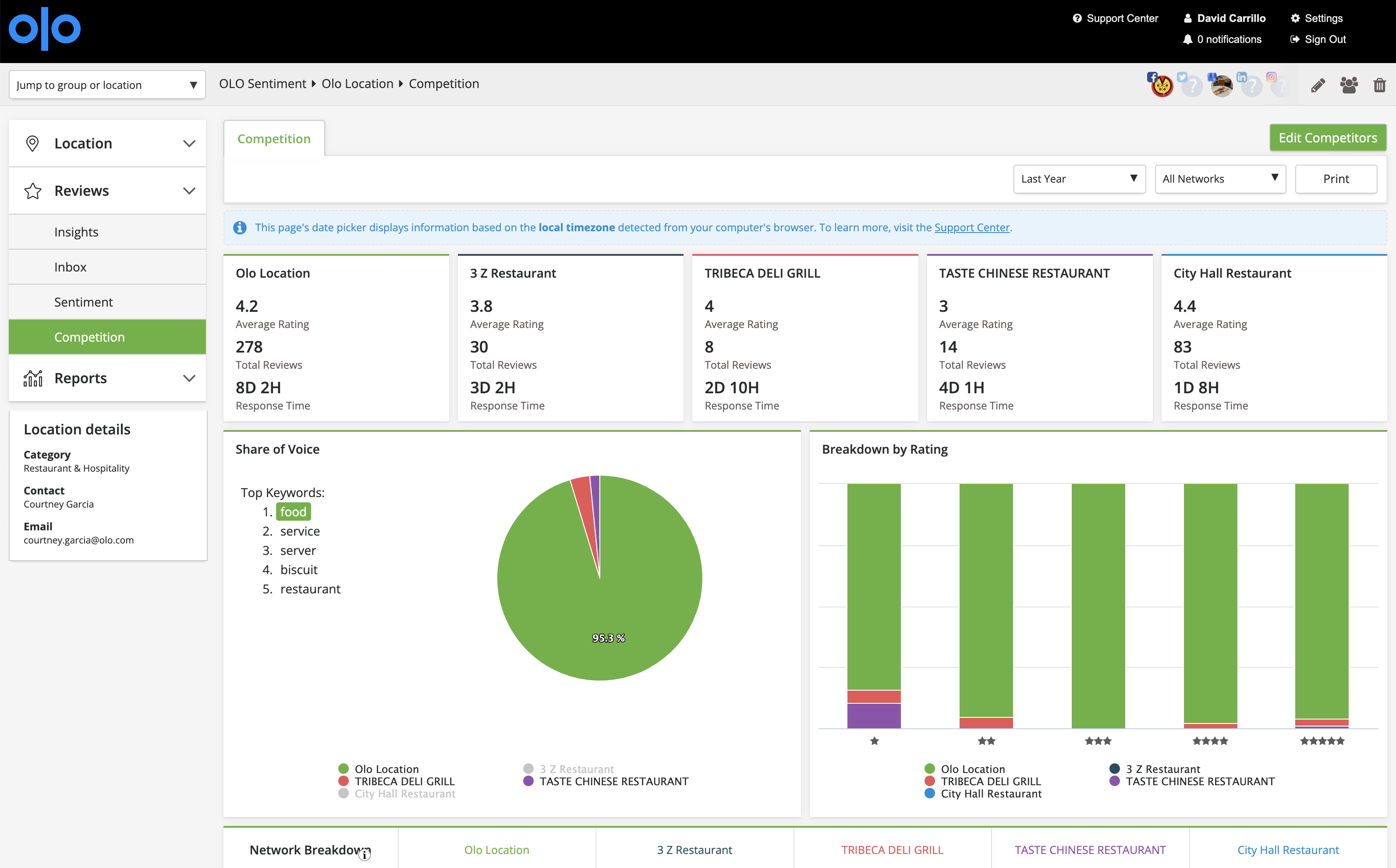The height and width of the screenshot is (868, 1396).
Task: Switch to the Competition tab
Action: click(274, 138)
